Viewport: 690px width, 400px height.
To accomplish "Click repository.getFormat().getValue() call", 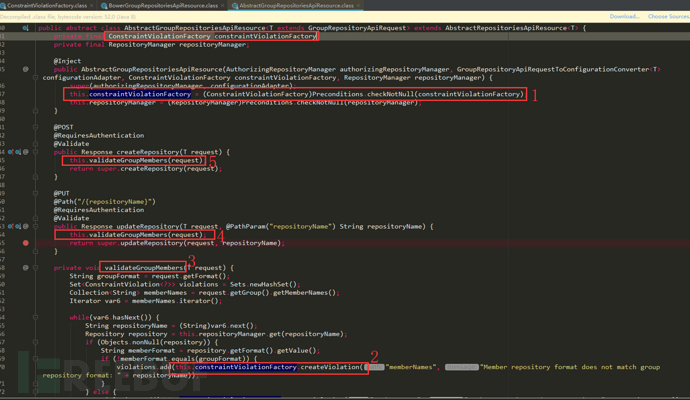I will point(252,351).
